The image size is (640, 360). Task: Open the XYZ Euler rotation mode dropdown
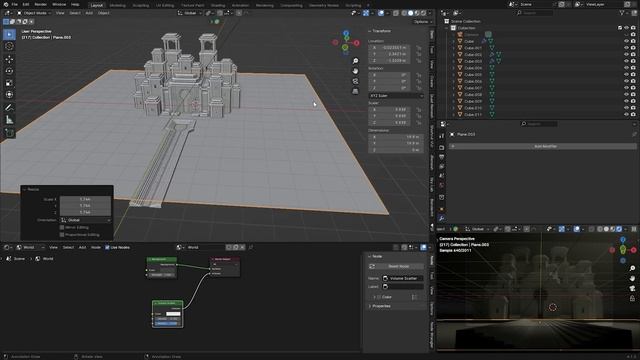[396, 96]
